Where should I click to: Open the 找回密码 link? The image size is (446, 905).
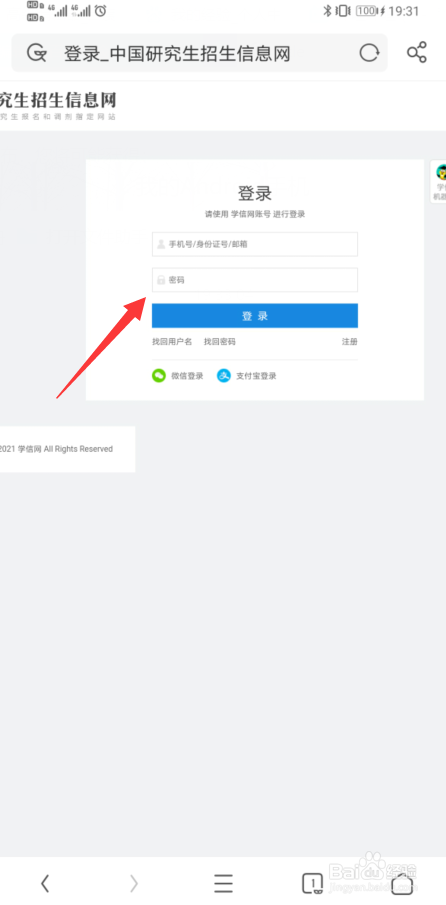click(x=219, y=342)
